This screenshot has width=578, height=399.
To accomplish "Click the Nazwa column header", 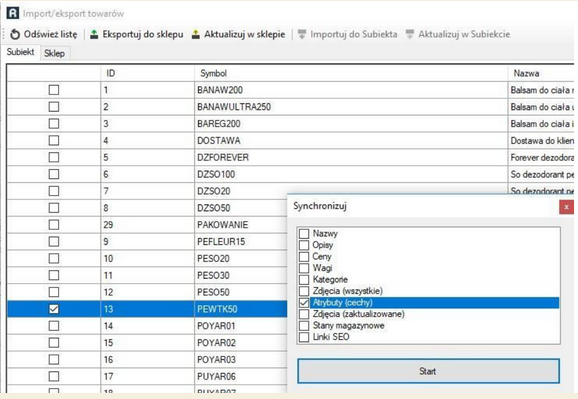I will [x=541, y=73].
